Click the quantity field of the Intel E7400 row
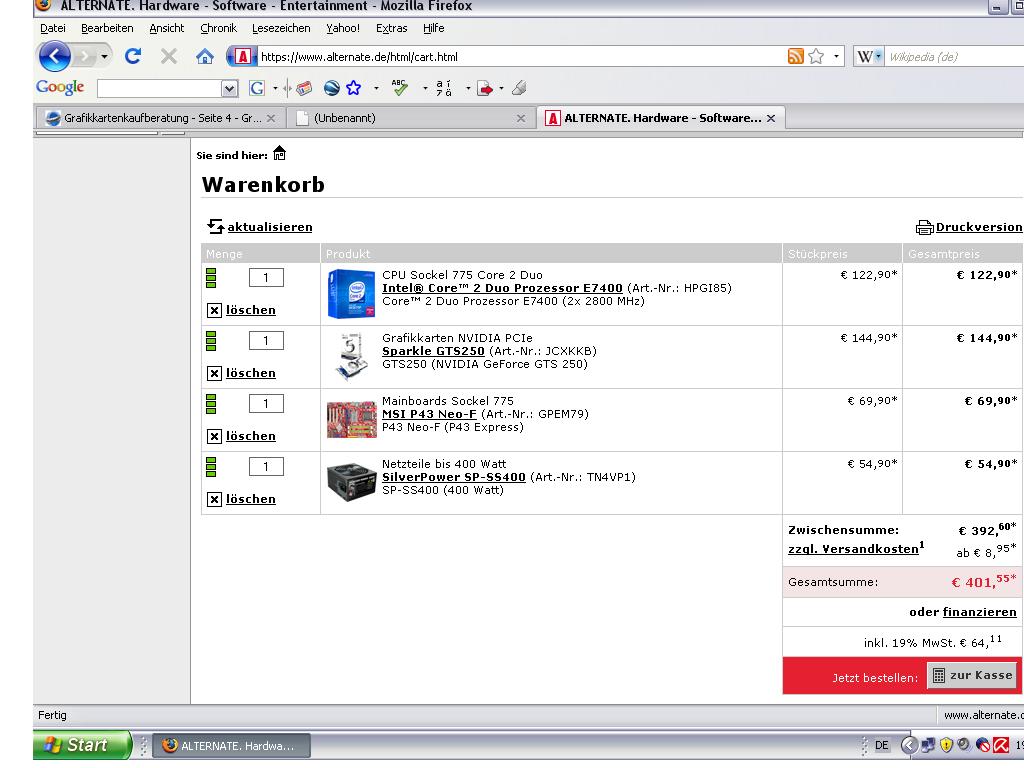The width and height of the screenshot is (1024, 768). tap(266, 278)
